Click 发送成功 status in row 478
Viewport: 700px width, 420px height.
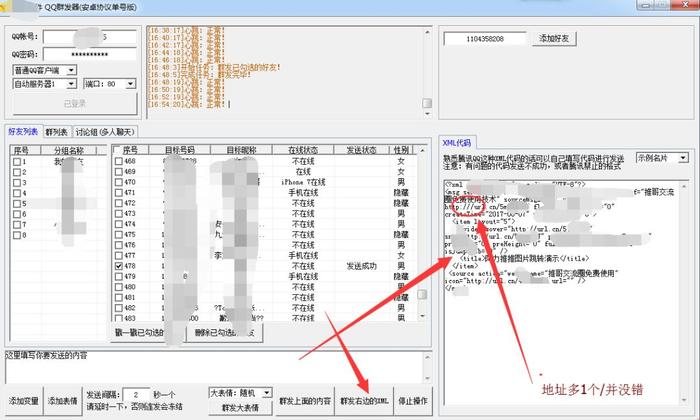point(361,266)
